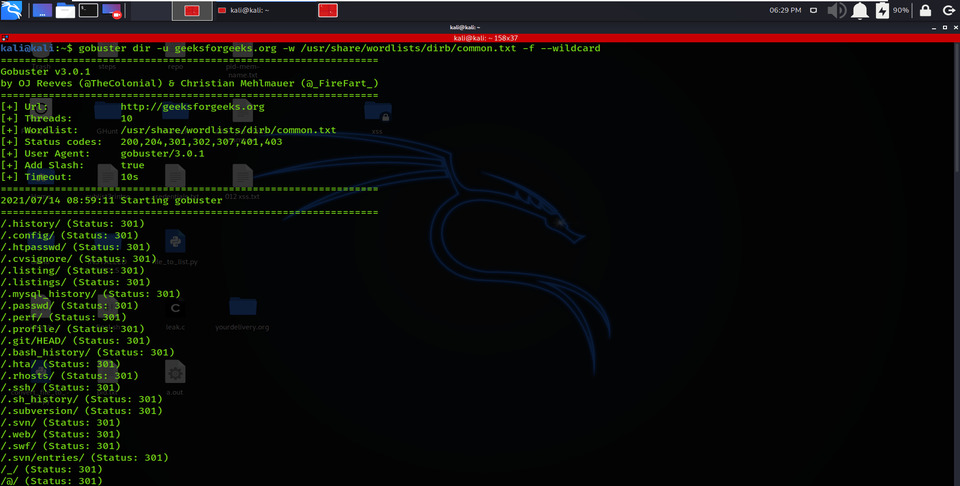The image size is (960, 486).
Task: Click the /.listings/ result line
Action: click(x=75, y=282)
